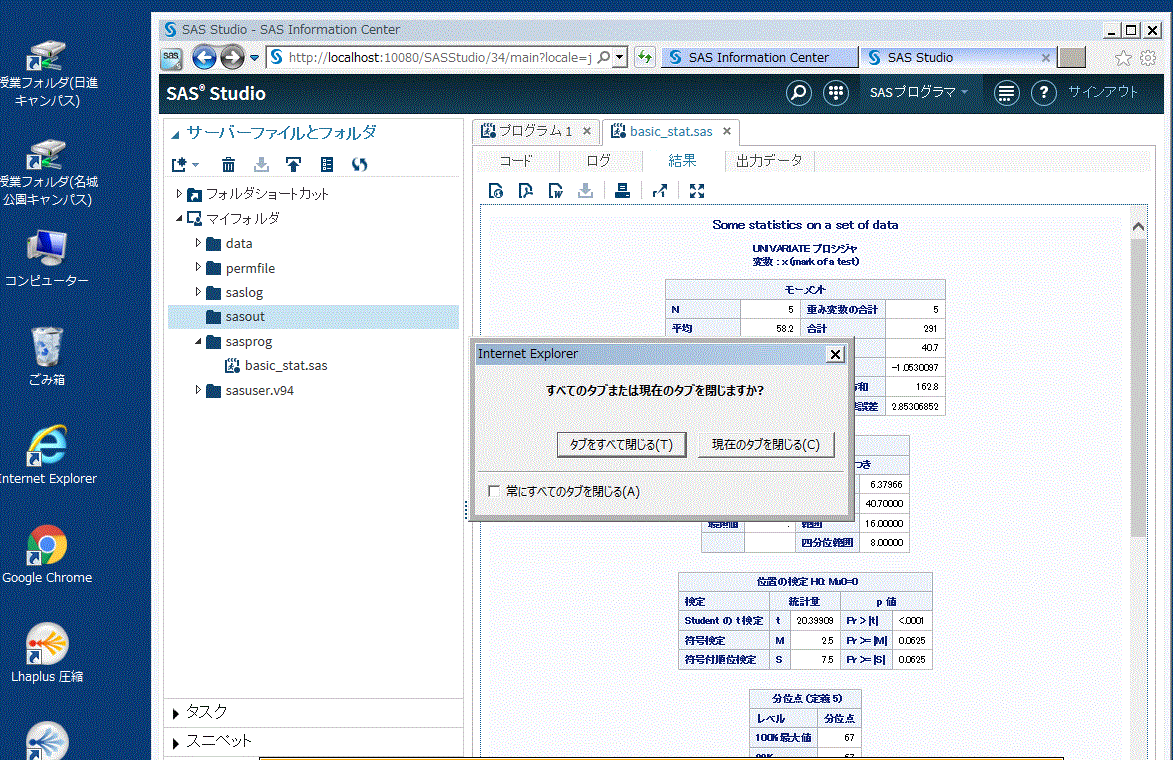This screenshot has width=1173, height=760.
Task: Expand the スニペット section
Action: (175, 743)
